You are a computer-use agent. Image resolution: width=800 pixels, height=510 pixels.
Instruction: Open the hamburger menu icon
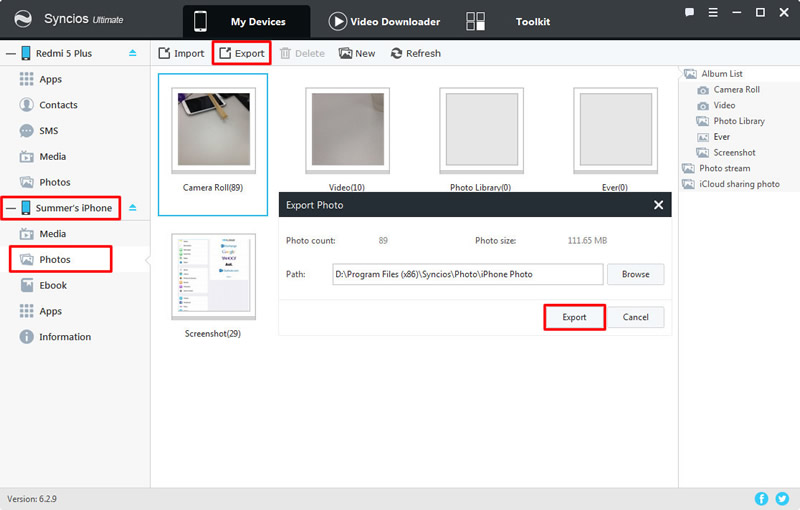tap(713, 12)
